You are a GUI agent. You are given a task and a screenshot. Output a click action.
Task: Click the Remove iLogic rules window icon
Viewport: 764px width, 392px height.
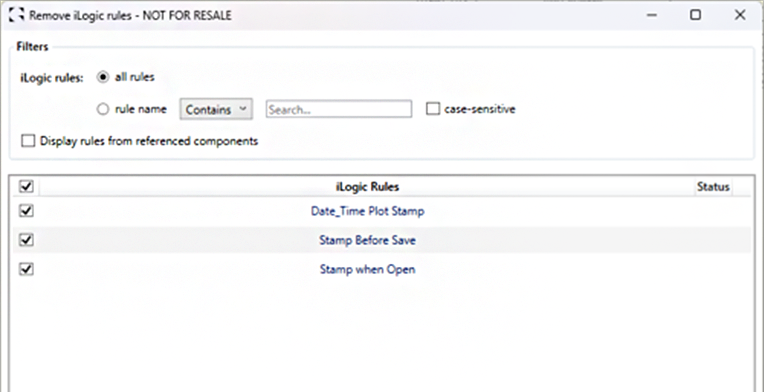(x=16, y=16)
